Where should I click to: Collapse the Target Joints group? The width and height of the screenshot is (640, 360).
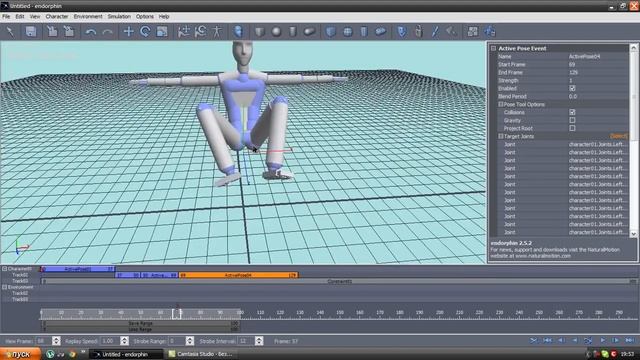click(500, 136)
